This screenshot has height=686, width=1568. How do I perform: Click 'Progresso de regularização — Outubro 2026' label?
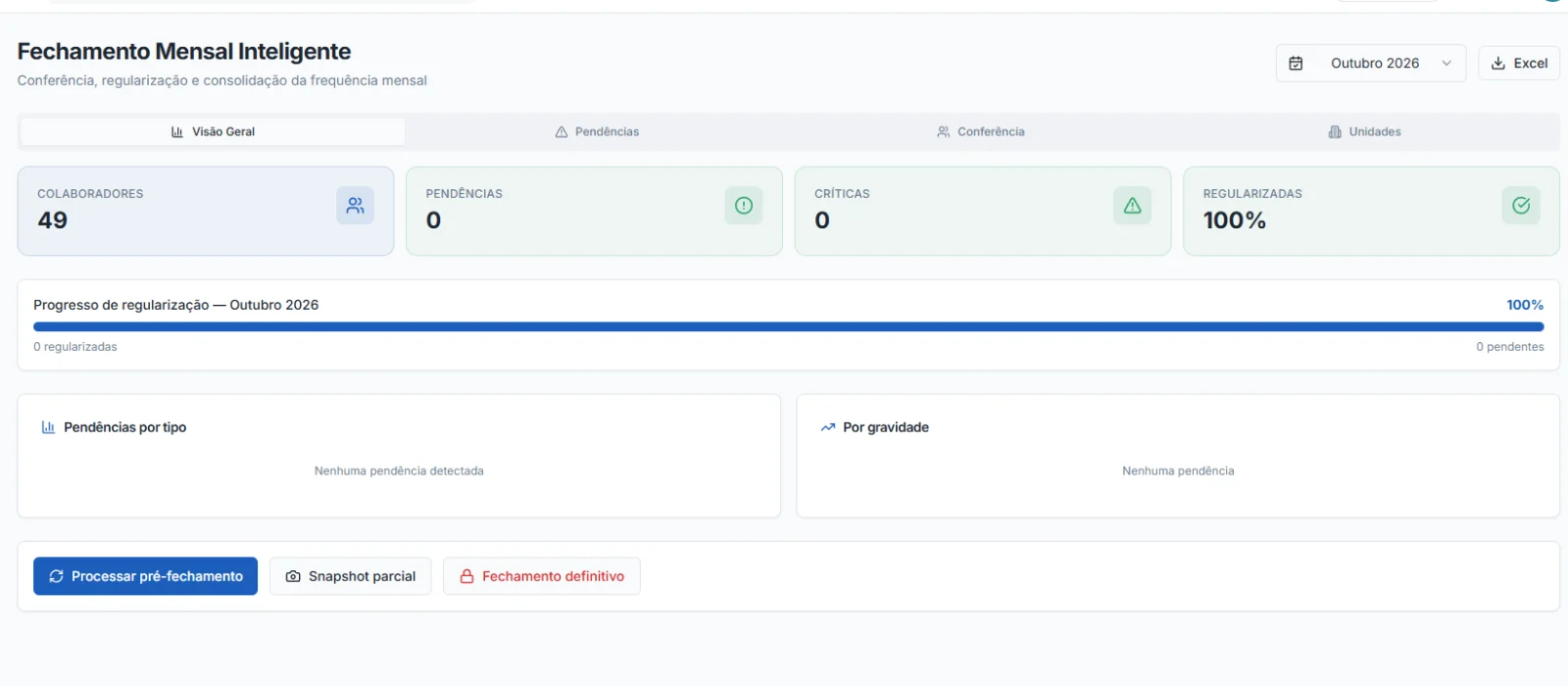pos(176,305)
